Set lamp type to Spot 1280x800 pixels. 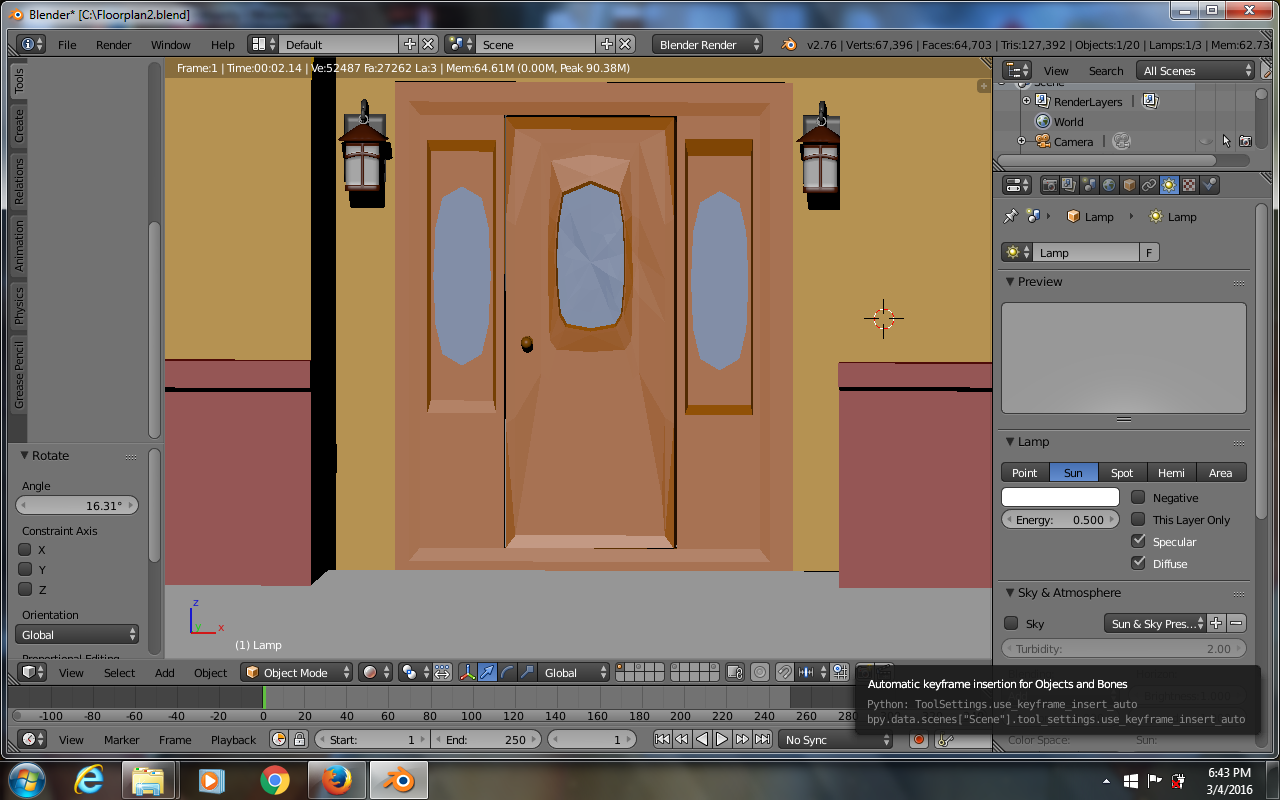[1122, 472]
